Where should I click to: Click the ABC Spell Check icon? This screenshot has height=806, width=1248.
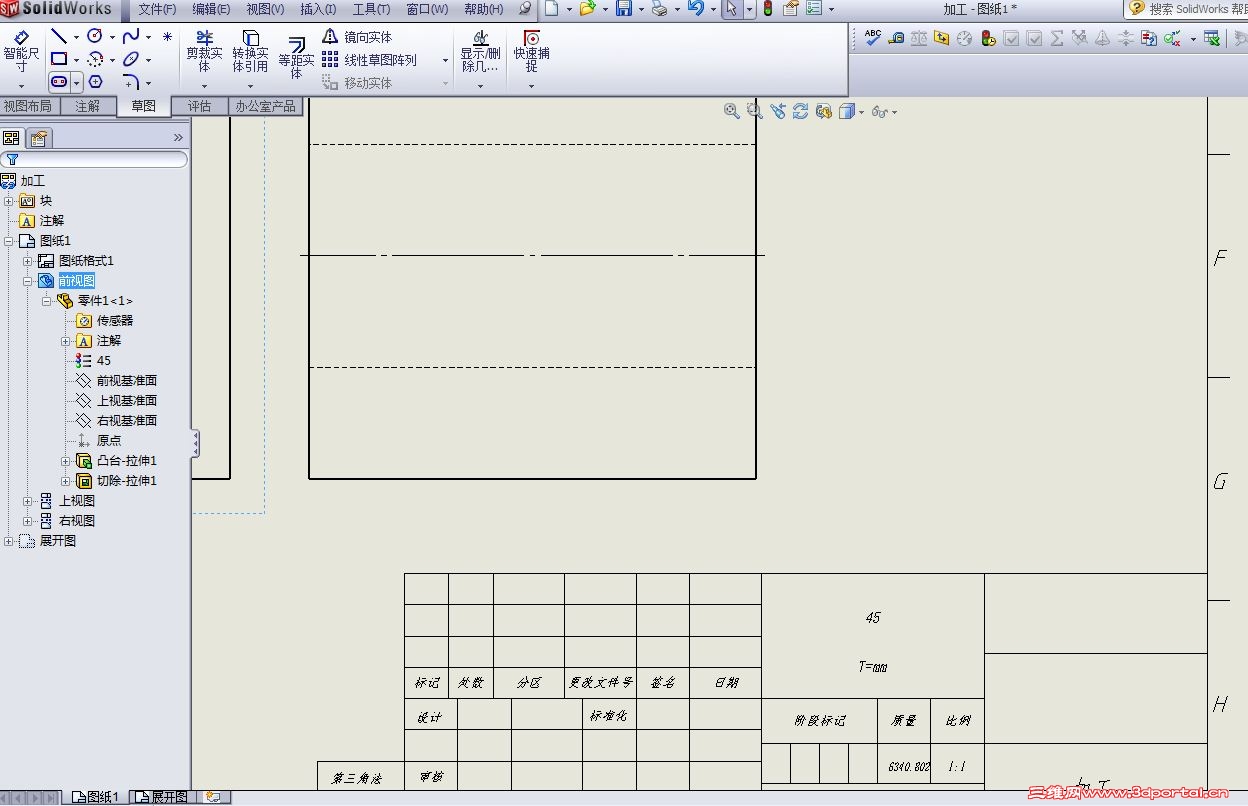click(873, 38)
